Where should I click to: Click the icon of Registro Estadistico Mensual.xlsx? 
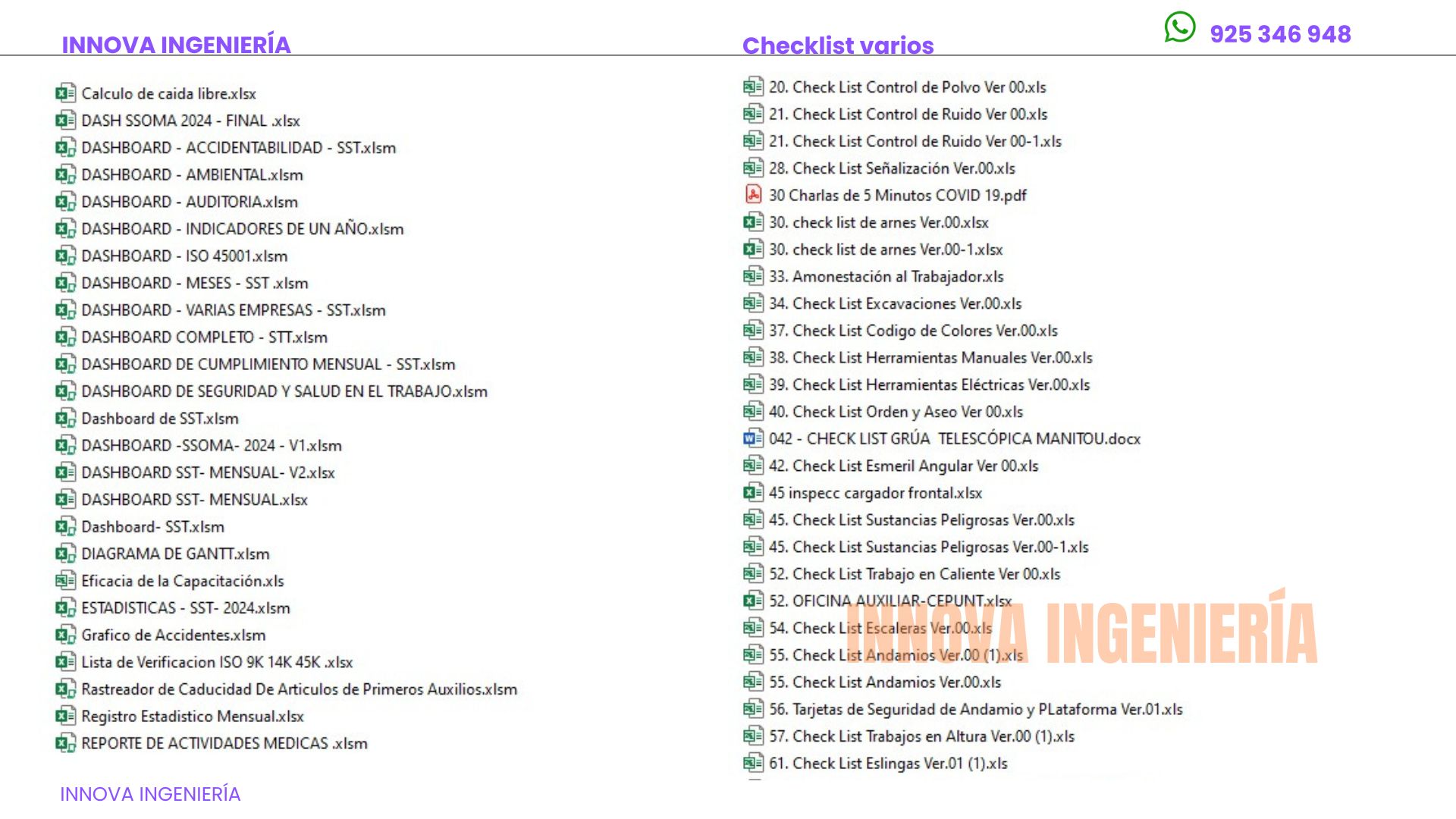click(x=65, y=716)
